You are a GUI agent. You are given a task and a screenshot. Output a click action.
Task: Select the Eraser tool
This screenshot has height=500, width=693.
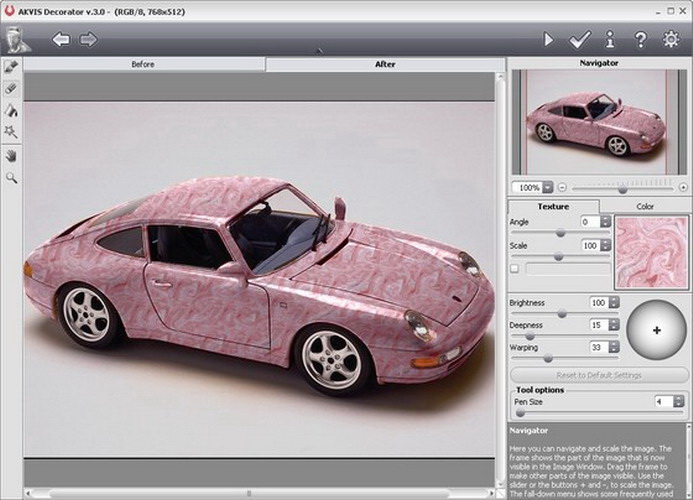click(x=11, y=88)
